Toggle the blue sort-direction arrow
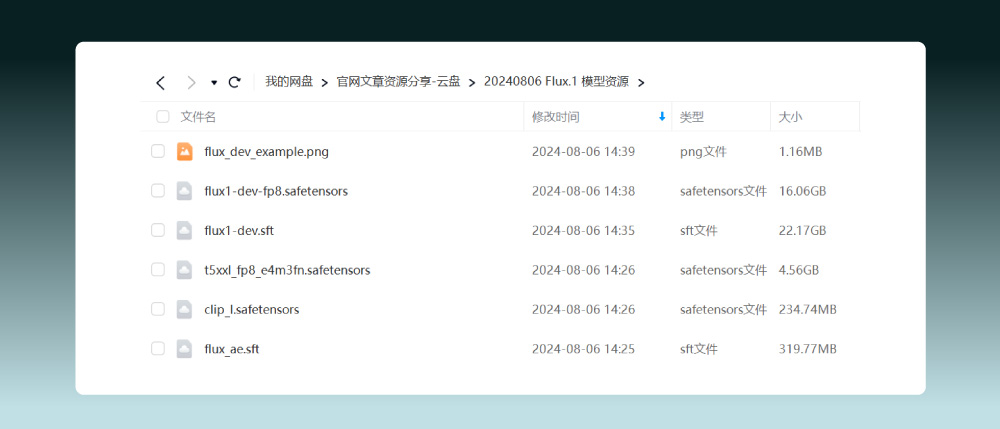 click(x=662, y=117)
